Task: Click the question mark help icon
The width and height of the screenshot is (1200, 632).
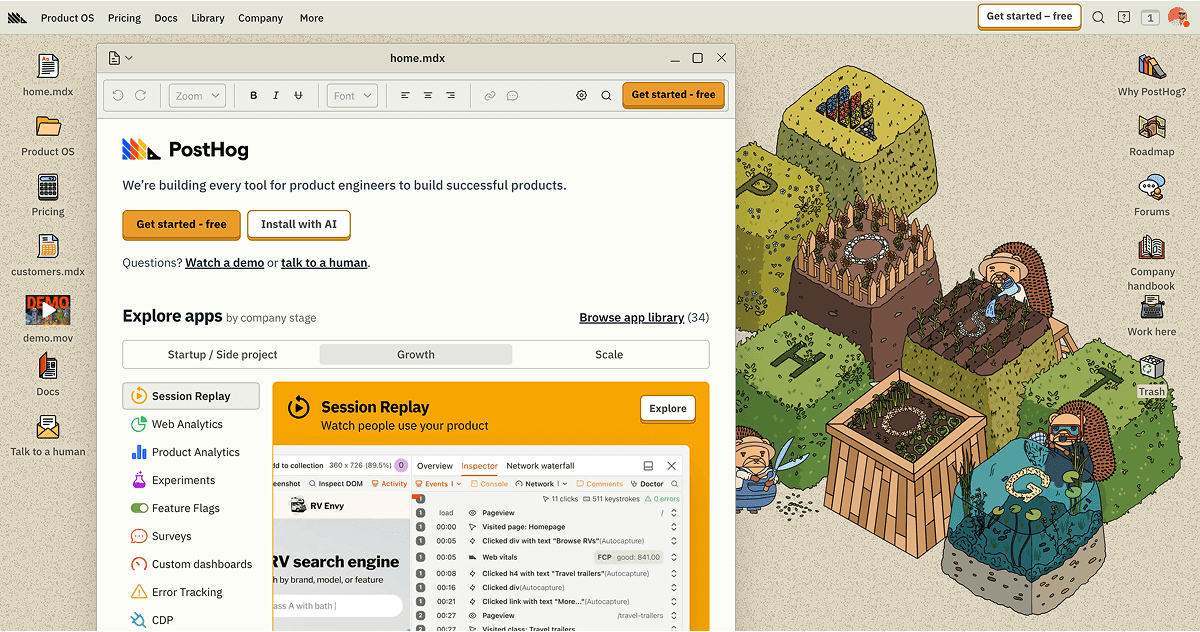Action: 1124,17
